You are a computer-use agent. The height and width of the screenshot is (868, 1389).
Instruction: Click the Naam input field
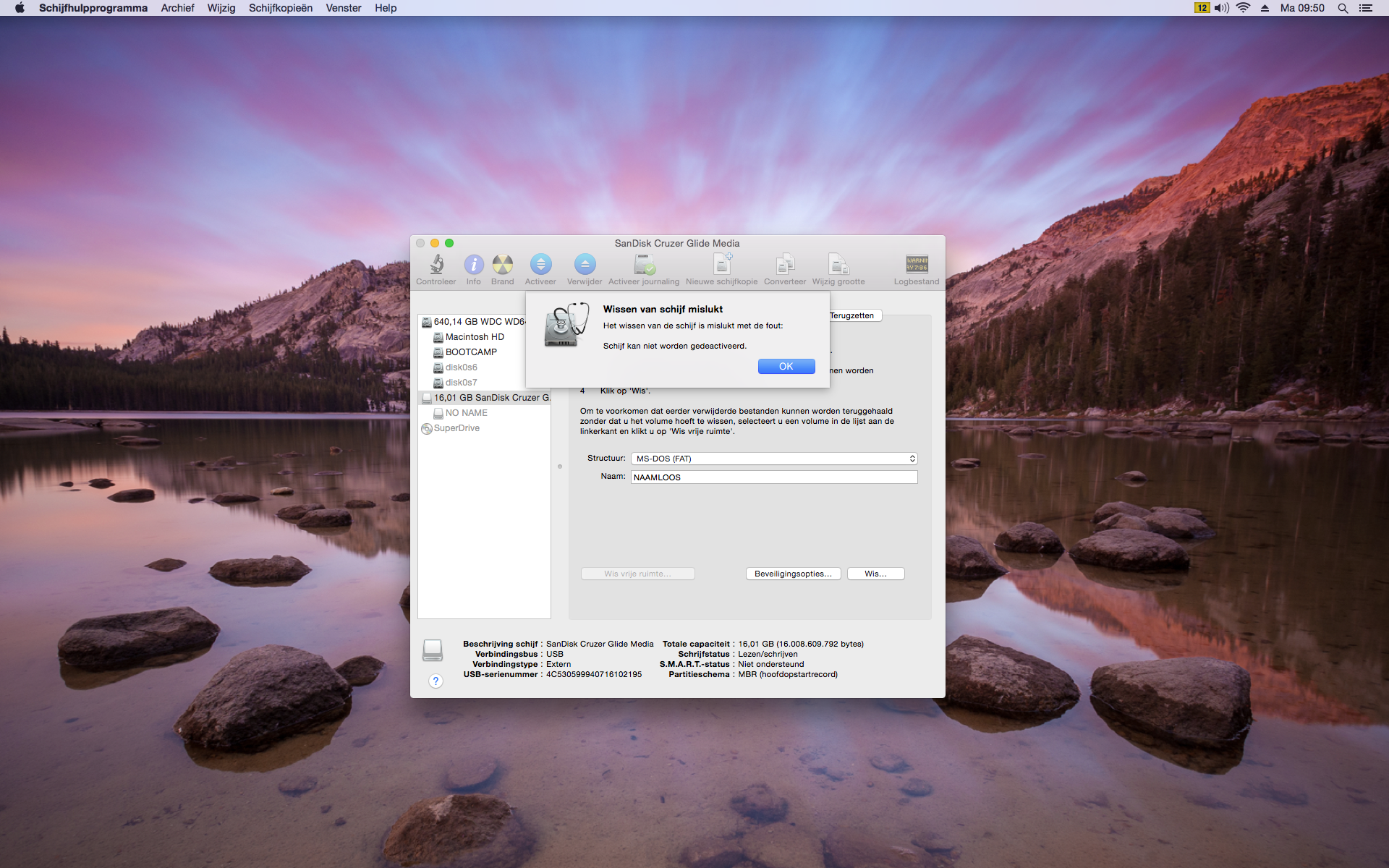pos(774,477)
